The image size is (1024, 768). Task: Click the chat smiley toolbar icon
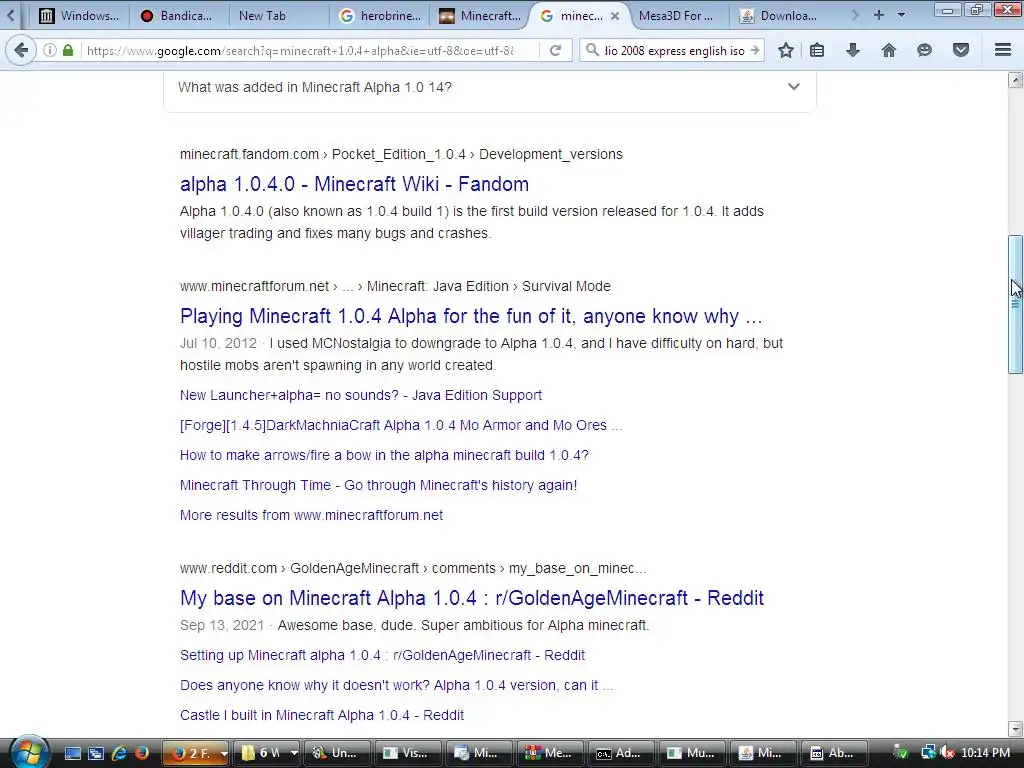[x=924, y=50]
